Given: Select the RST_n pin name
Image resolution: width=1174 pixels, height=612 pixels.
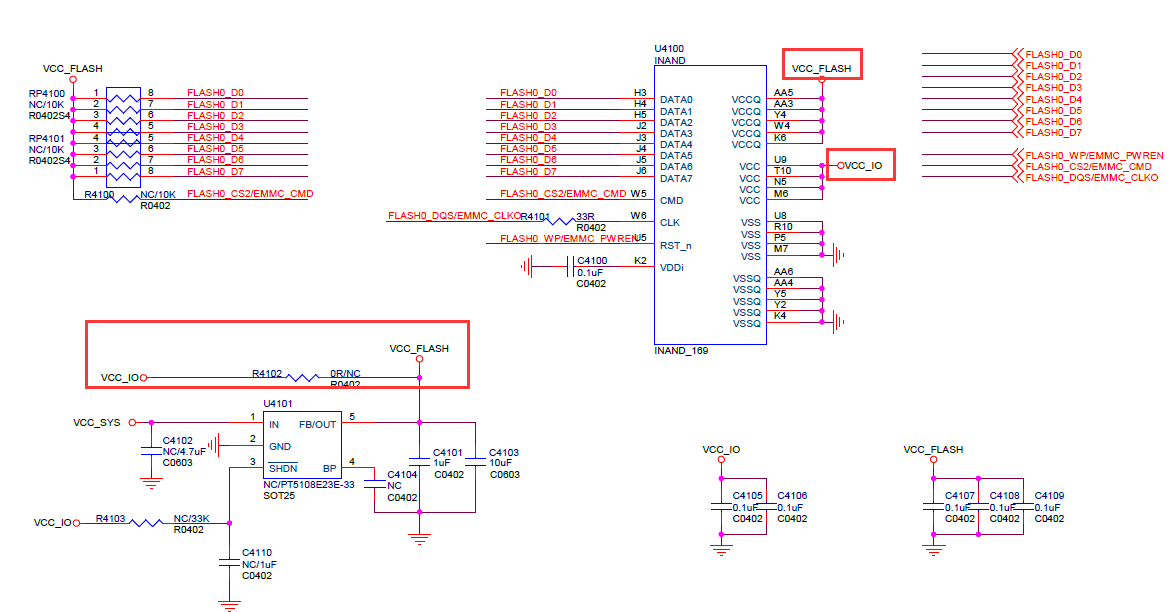Looking at the screenshot, I should [675, 246].
